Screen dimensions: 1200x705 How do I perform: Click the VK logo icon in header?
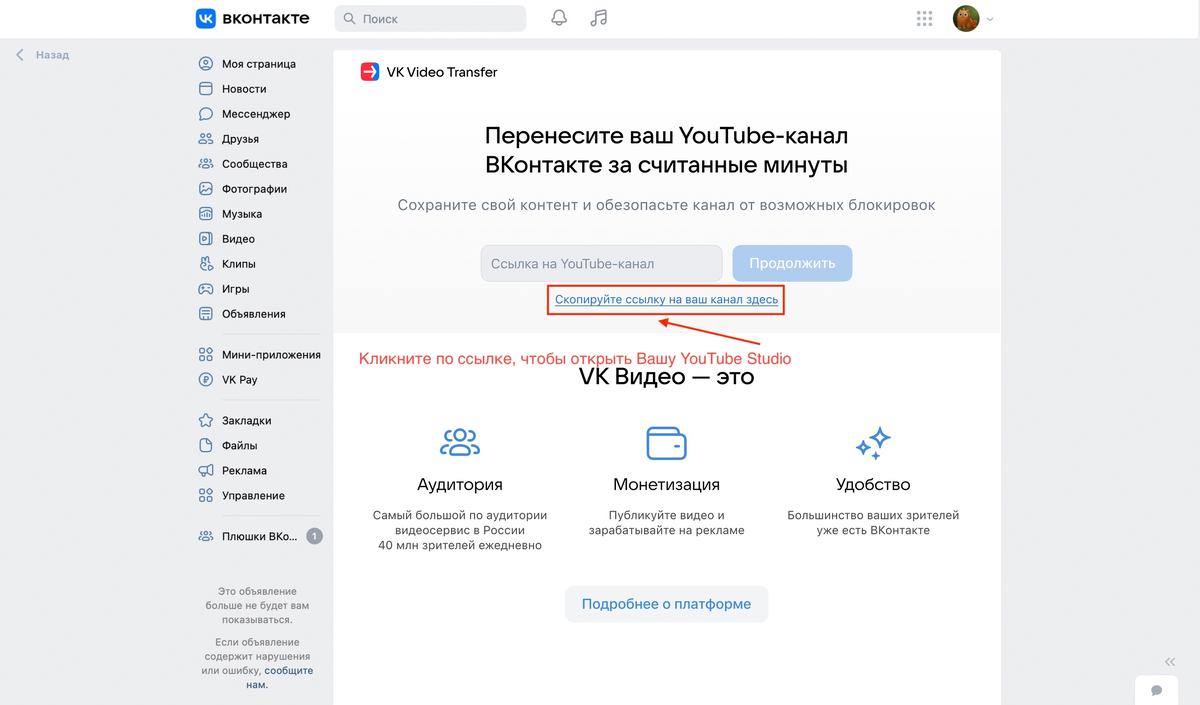click(207, 18)
